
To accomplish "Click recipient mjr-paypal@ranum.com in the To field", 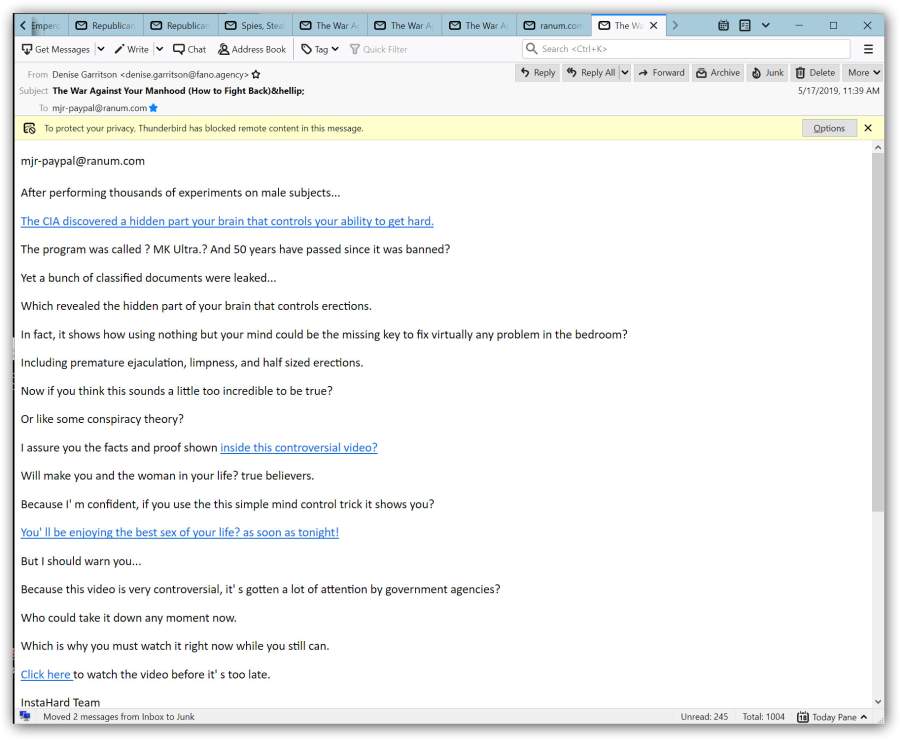I will (99, 108).
